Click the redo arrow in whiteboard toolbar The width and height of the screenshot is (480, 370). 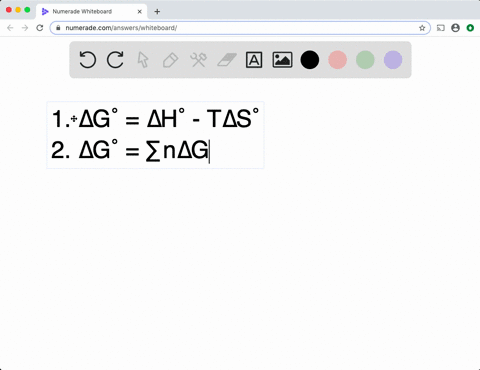115,60
